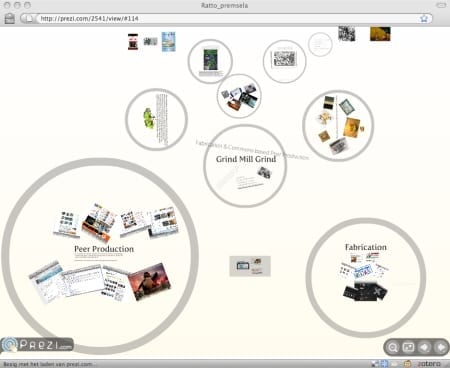
Task: Select the Grind Mill Grind frame title
Action: click(246, 159)
